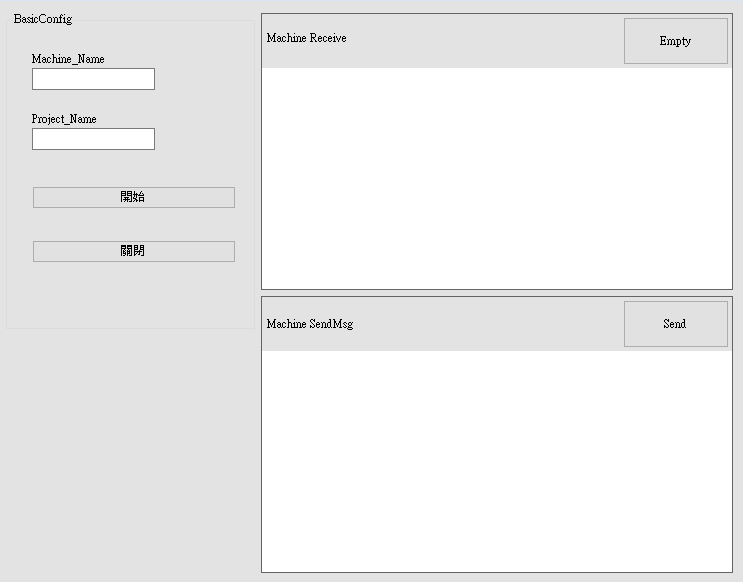Click the Machine Receive heading
The image size is (743, 582).
[x=306, y=38]
